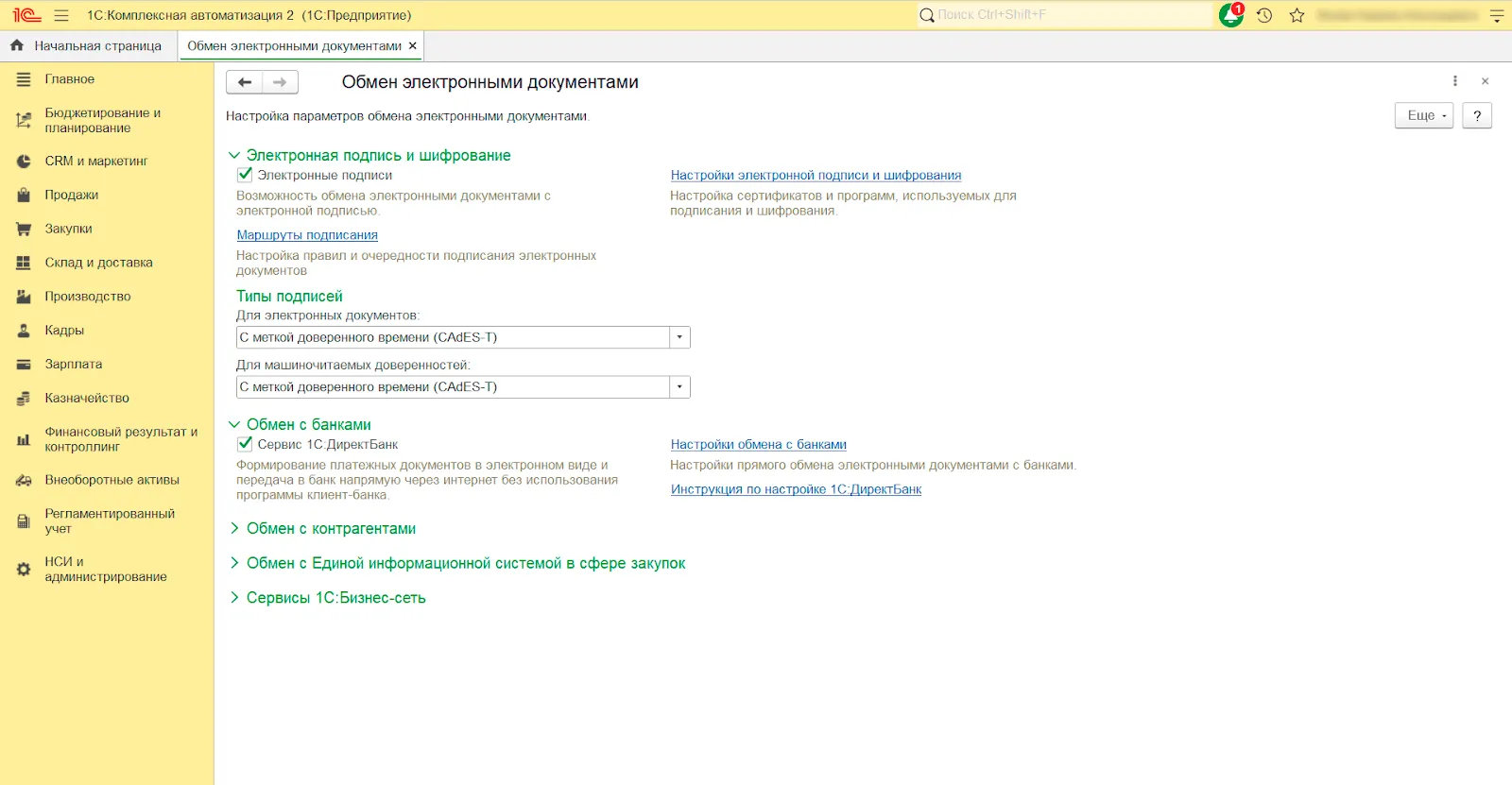Click the notifications bell icon
The height and width of the screenshot is (785, 1512).
click(x=1230, y=15)
